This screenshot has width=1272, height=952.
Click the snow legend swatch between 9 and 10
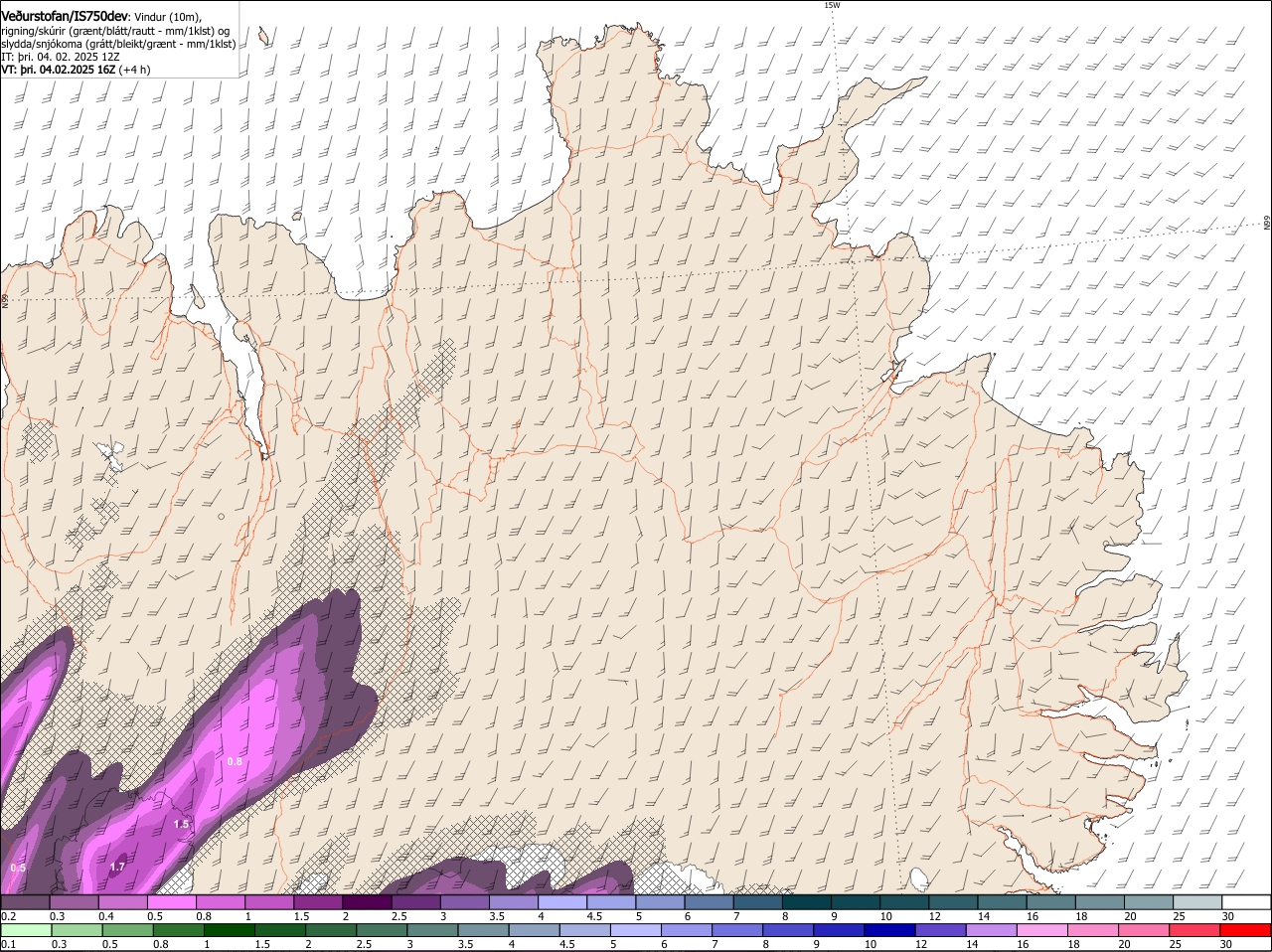854,902
